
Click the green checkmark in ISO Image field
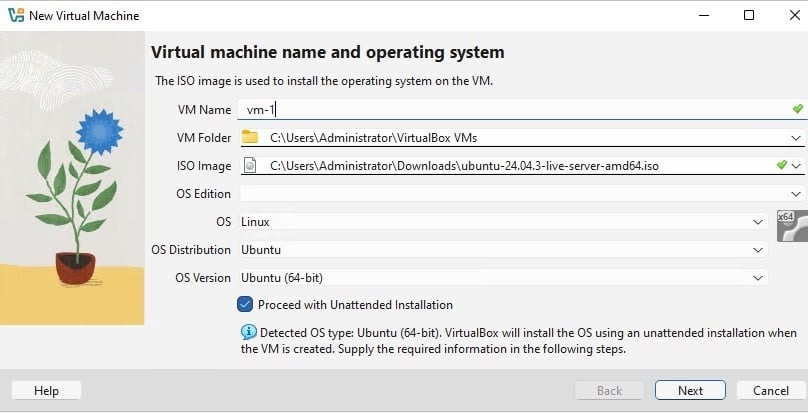pos(782,164)
